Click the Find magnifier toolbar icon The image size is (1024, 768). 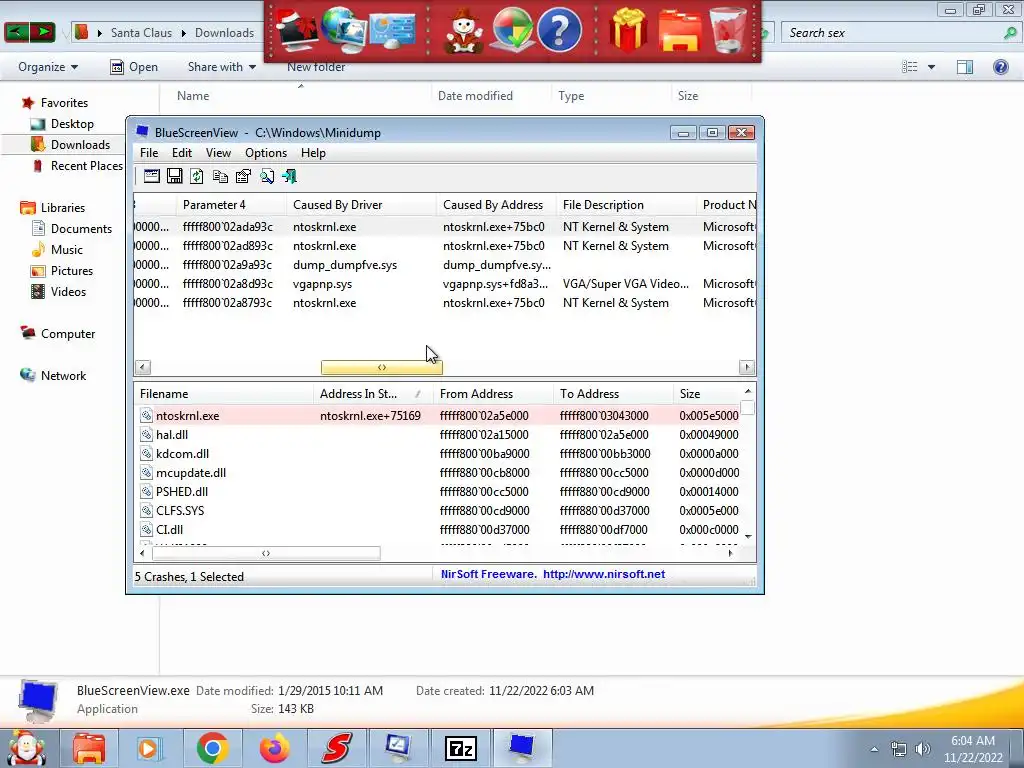(x=266, y=176)
